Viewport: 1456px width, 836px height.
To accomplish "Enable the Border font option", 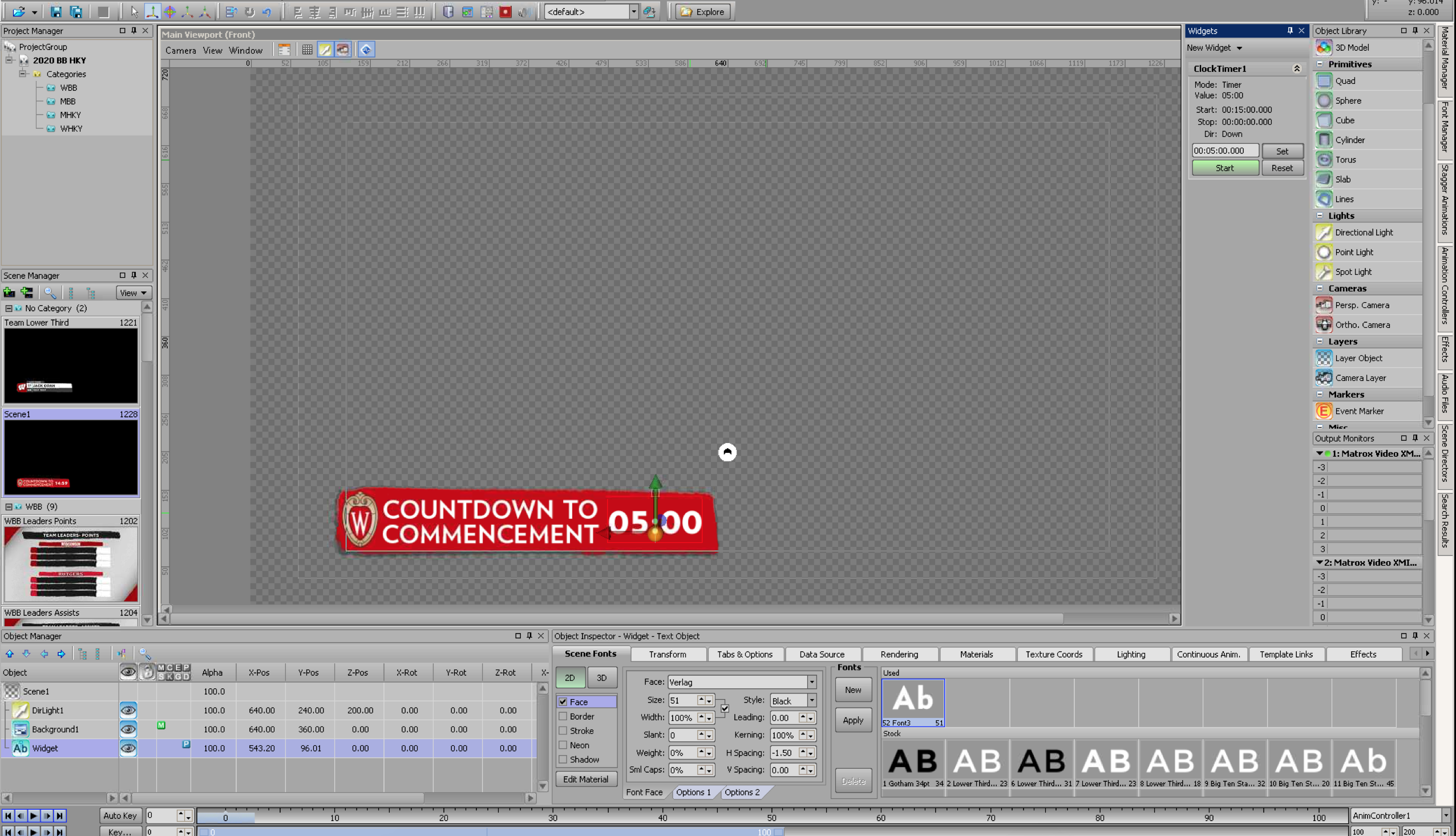I will point(563,716).
